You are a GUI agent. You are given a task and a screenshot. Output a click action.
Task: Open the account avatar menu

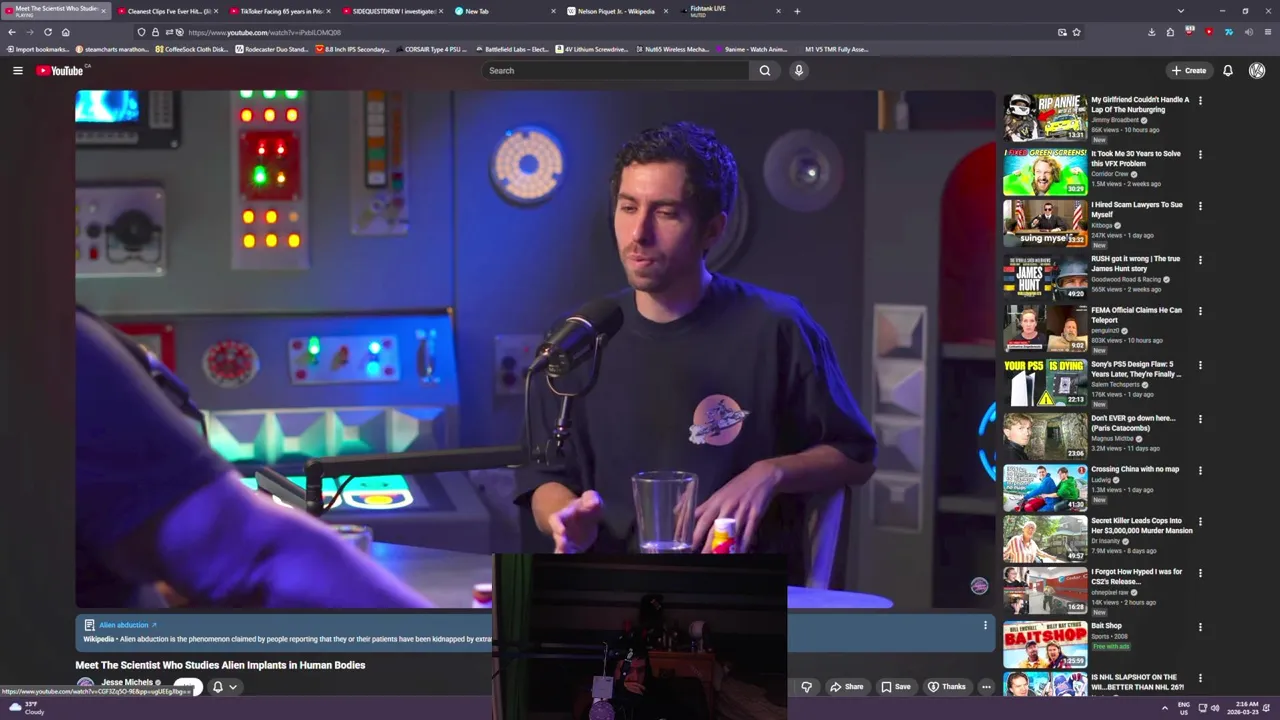pyautogui.click(x=1257, y=71)
